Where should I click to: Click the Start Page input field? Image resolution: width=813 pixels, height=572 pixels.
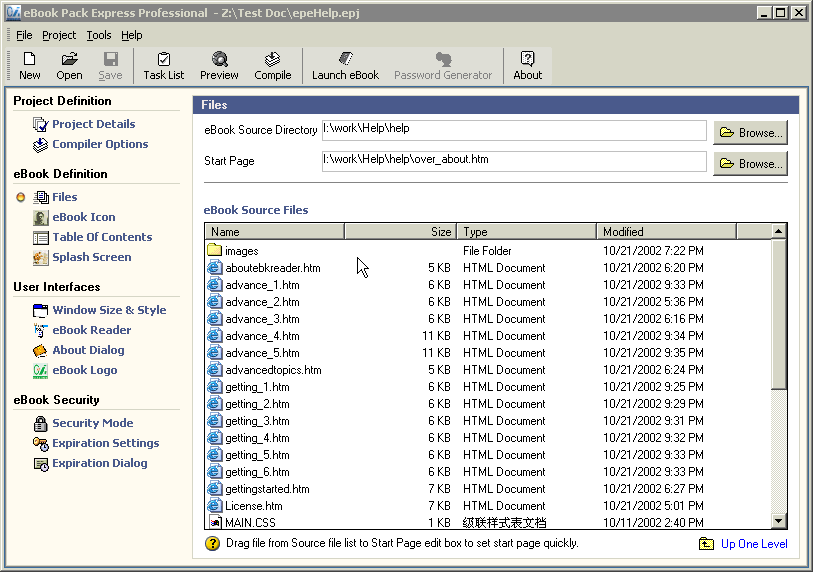[x=514, y=161]
